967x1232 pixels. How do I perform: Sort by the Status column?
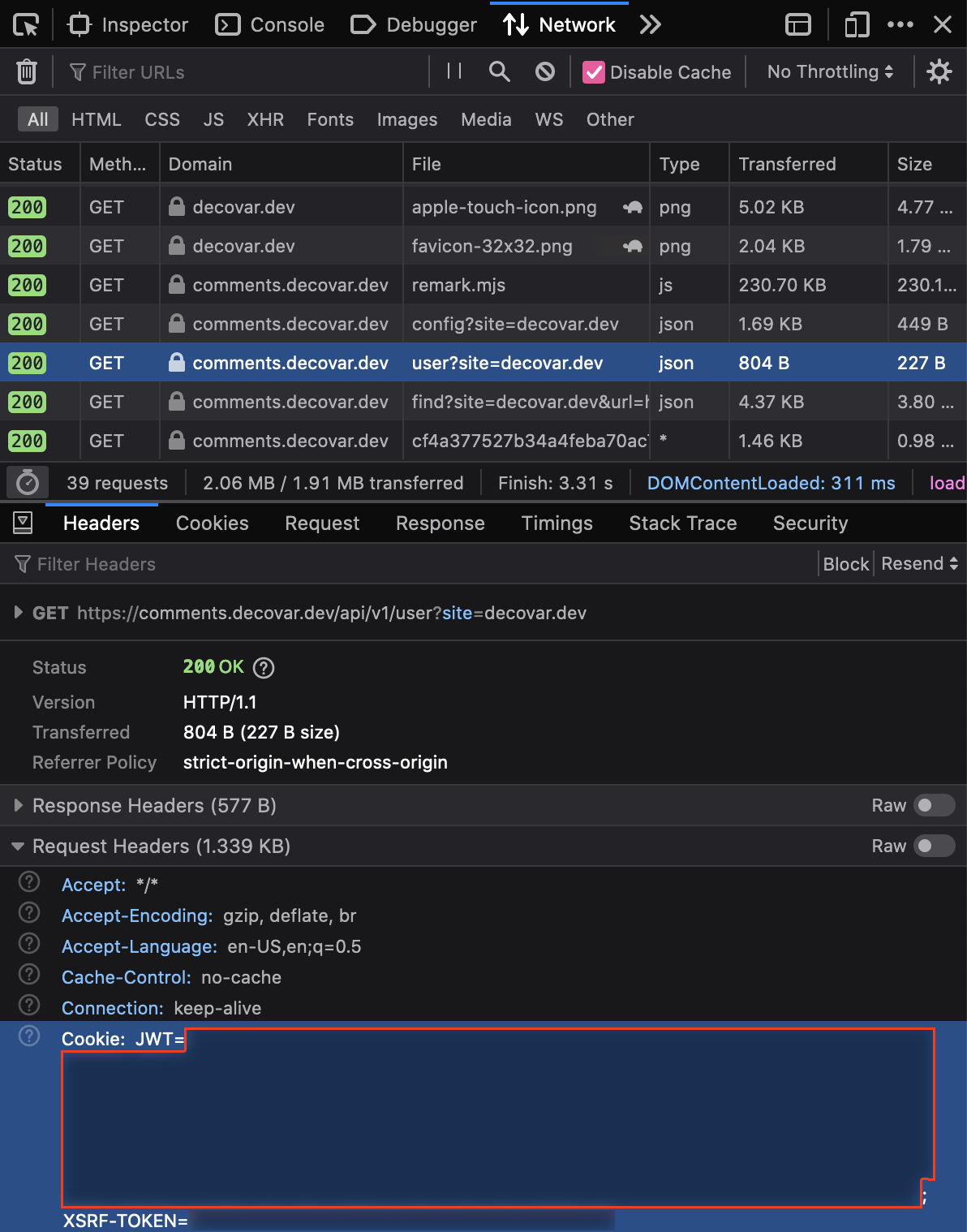point(40,164)
